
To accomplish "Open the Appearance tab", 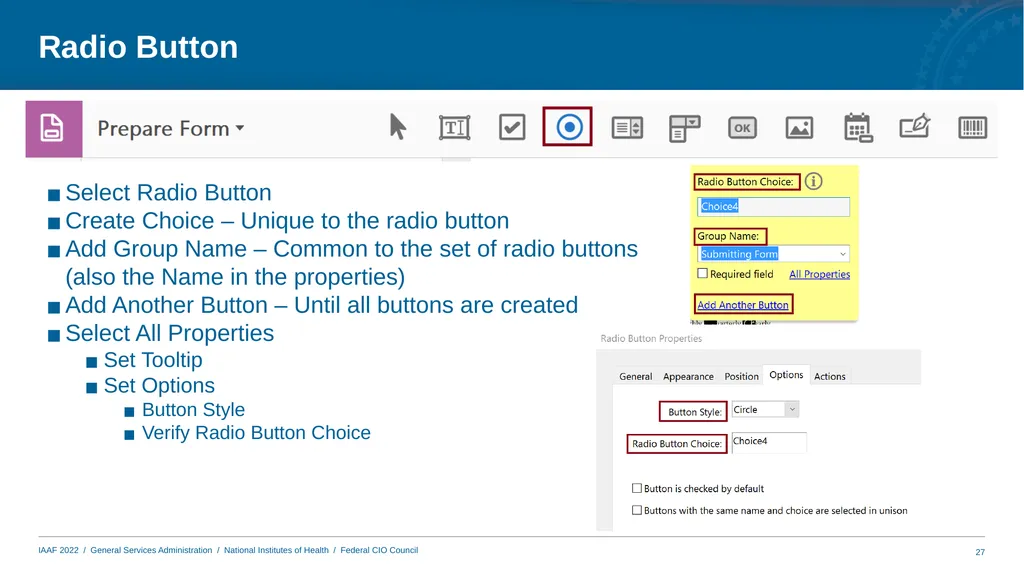I will point(688,376).
